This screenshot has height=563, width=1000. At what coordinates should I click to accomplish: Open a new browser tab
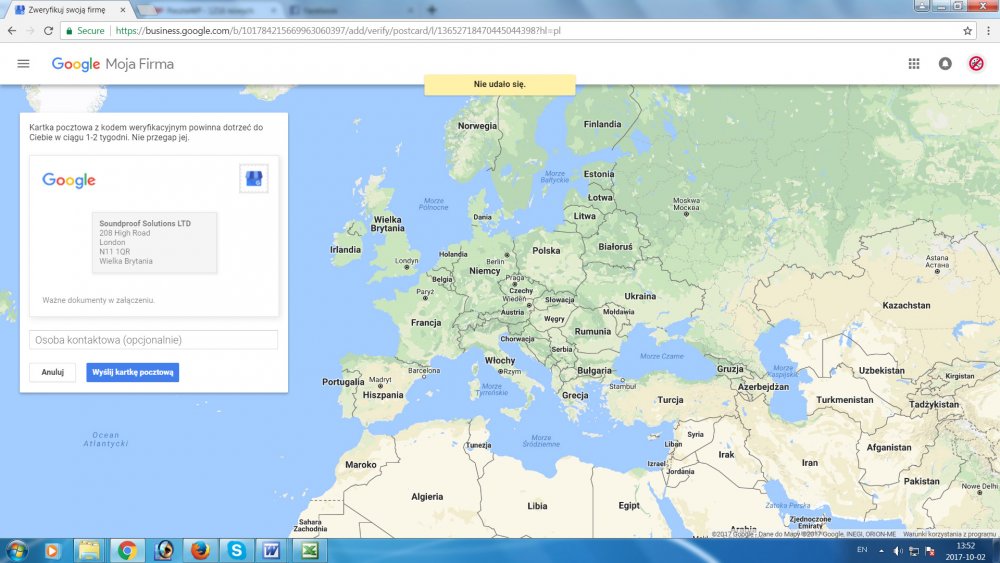coord(432,10)
